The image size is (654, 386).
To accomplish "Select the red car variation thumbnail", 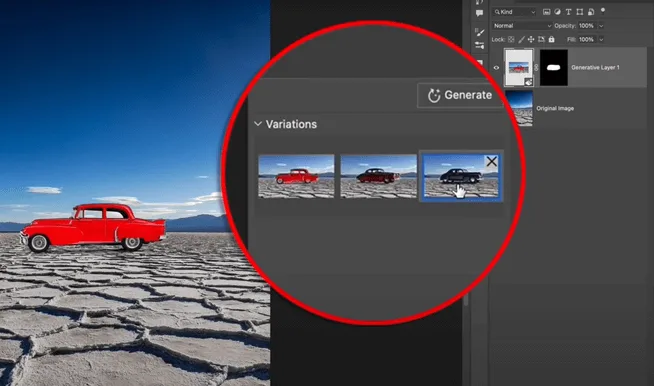I will [296, 177].
